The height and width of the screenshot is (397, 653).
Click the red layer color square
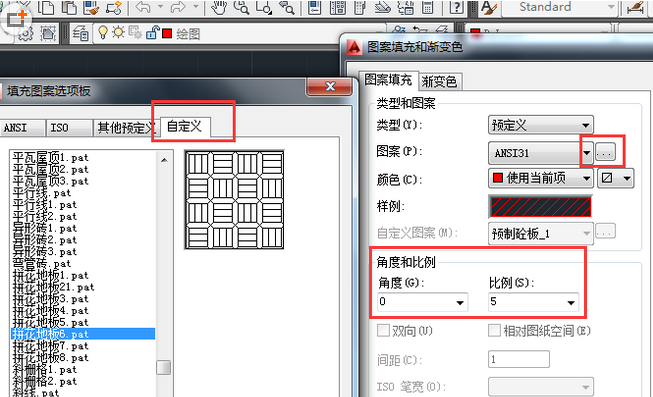[x=167, y=33]
